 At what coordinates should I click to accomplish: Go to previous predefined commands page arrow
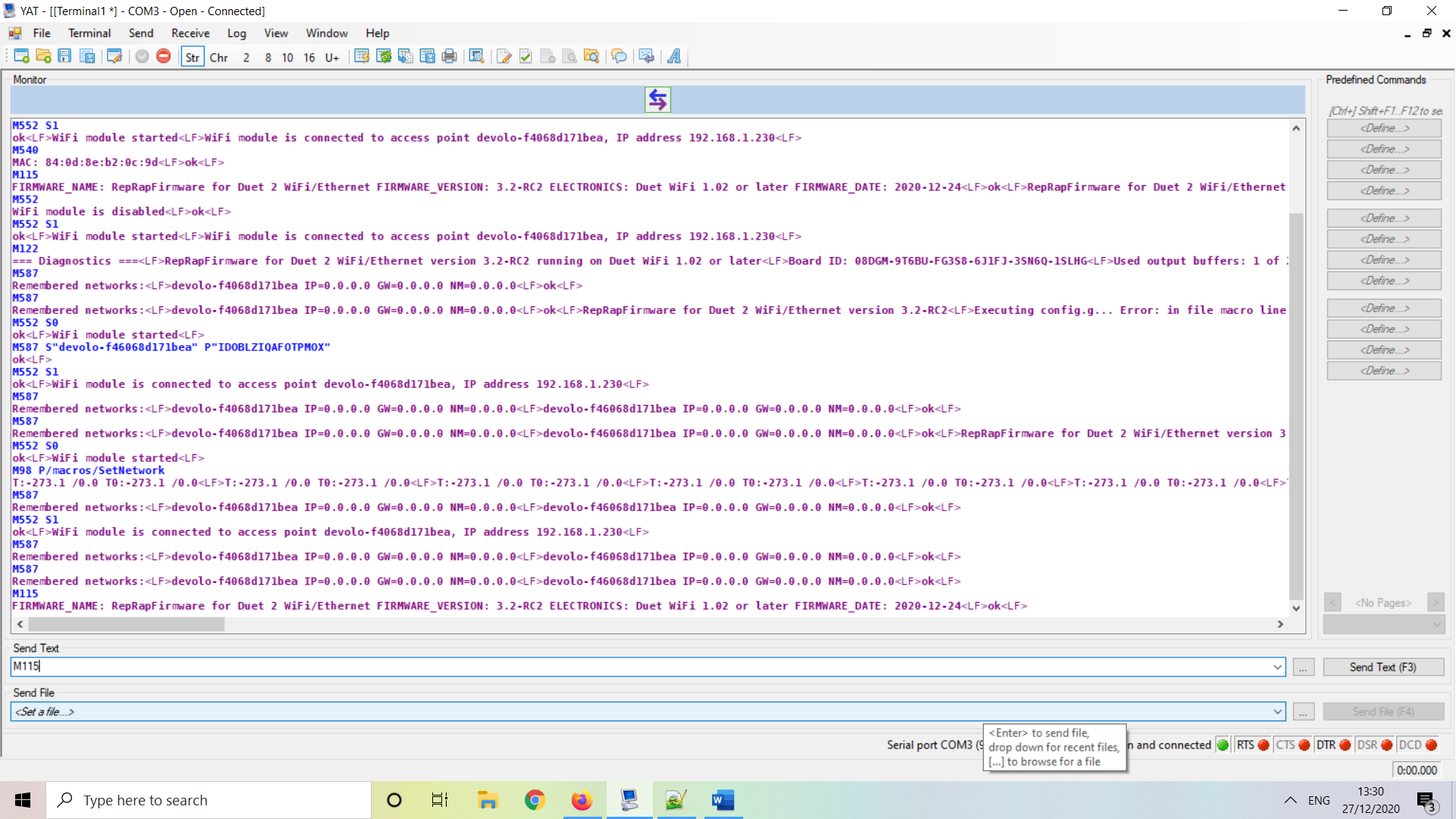(x=1333, y=602)
